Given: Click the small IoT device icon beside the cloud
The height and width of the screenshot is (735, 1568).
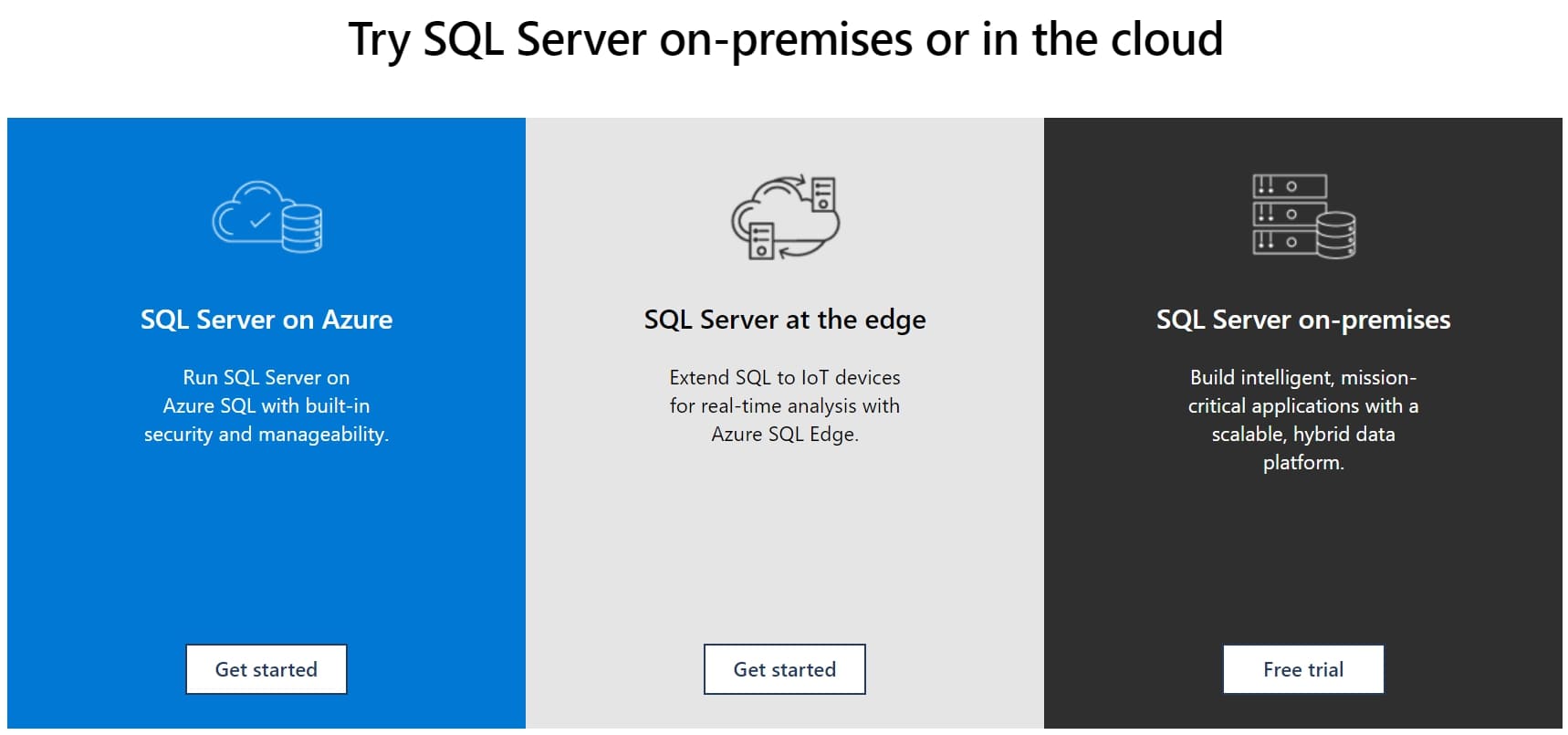Looking at the screenshot, I should (x=823, y=194).
